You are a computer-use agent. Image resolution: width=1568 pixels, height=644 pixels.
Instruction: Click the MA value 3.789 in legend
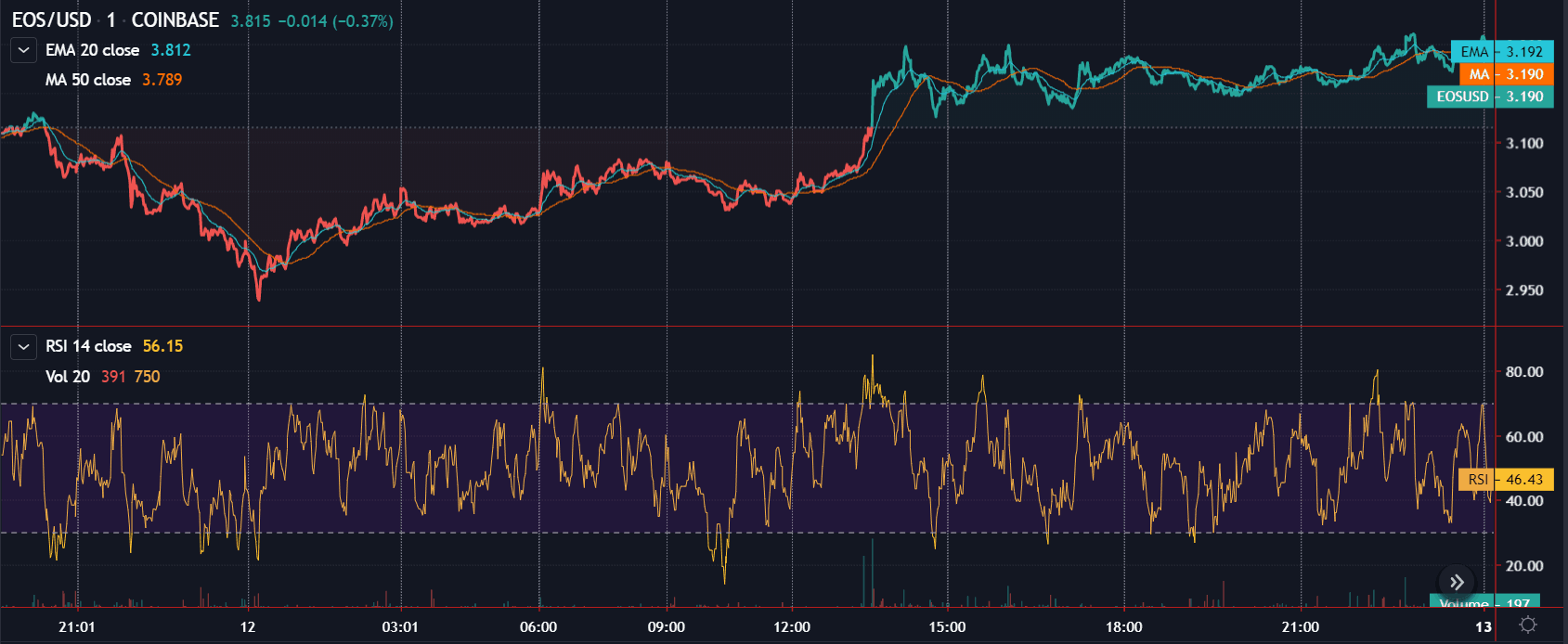[x=162, y=80]
